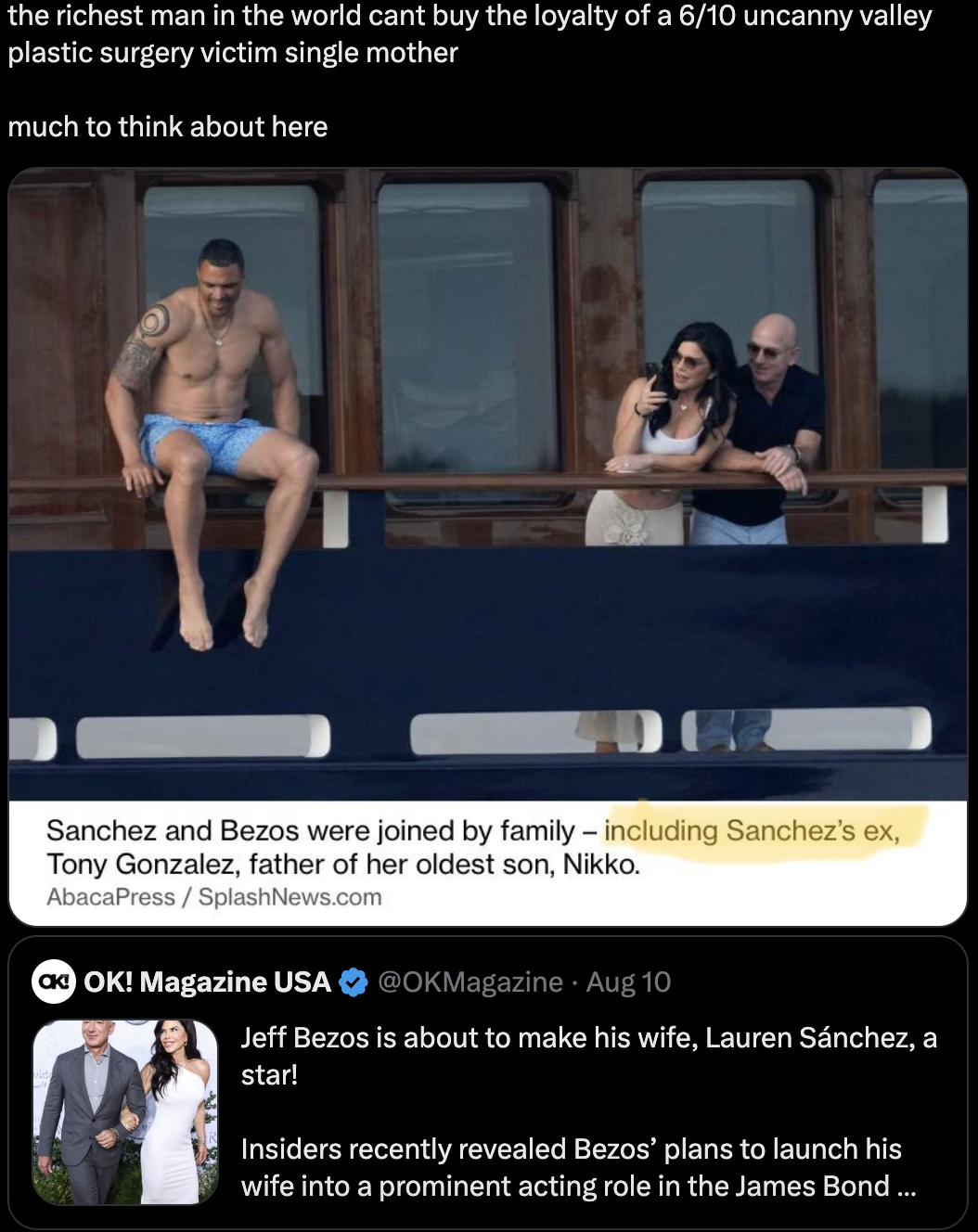Open the main yacht photo
Screen dimensions: 978x1232
click(488, 484)
